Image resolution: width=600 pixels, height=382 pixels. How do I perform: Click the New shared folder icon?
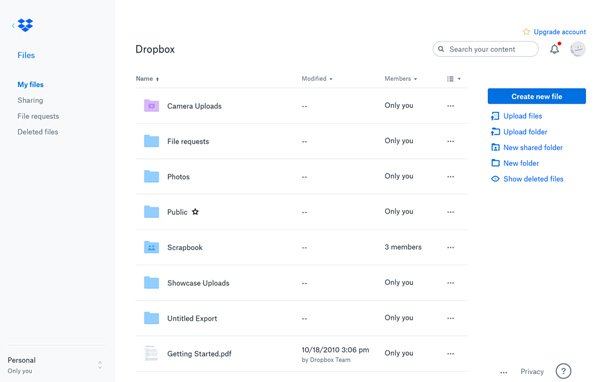(x=495, y=147)
